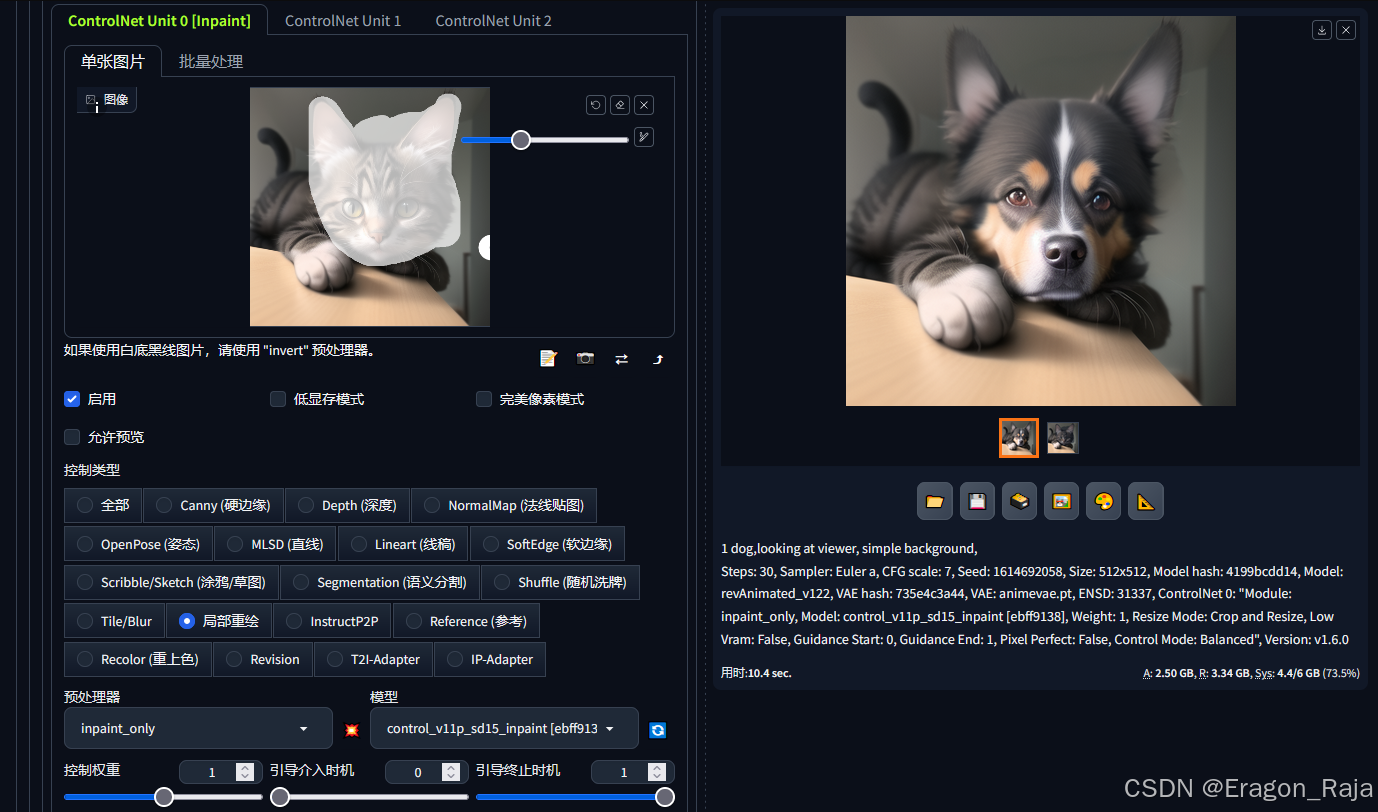
Task: Enable the 低显存模式 checkbox
Action: 278,399
